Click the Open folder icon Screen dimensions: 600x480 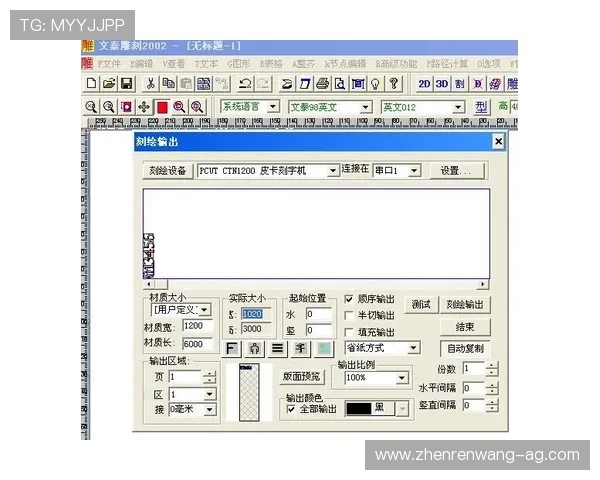coord(109,84)
